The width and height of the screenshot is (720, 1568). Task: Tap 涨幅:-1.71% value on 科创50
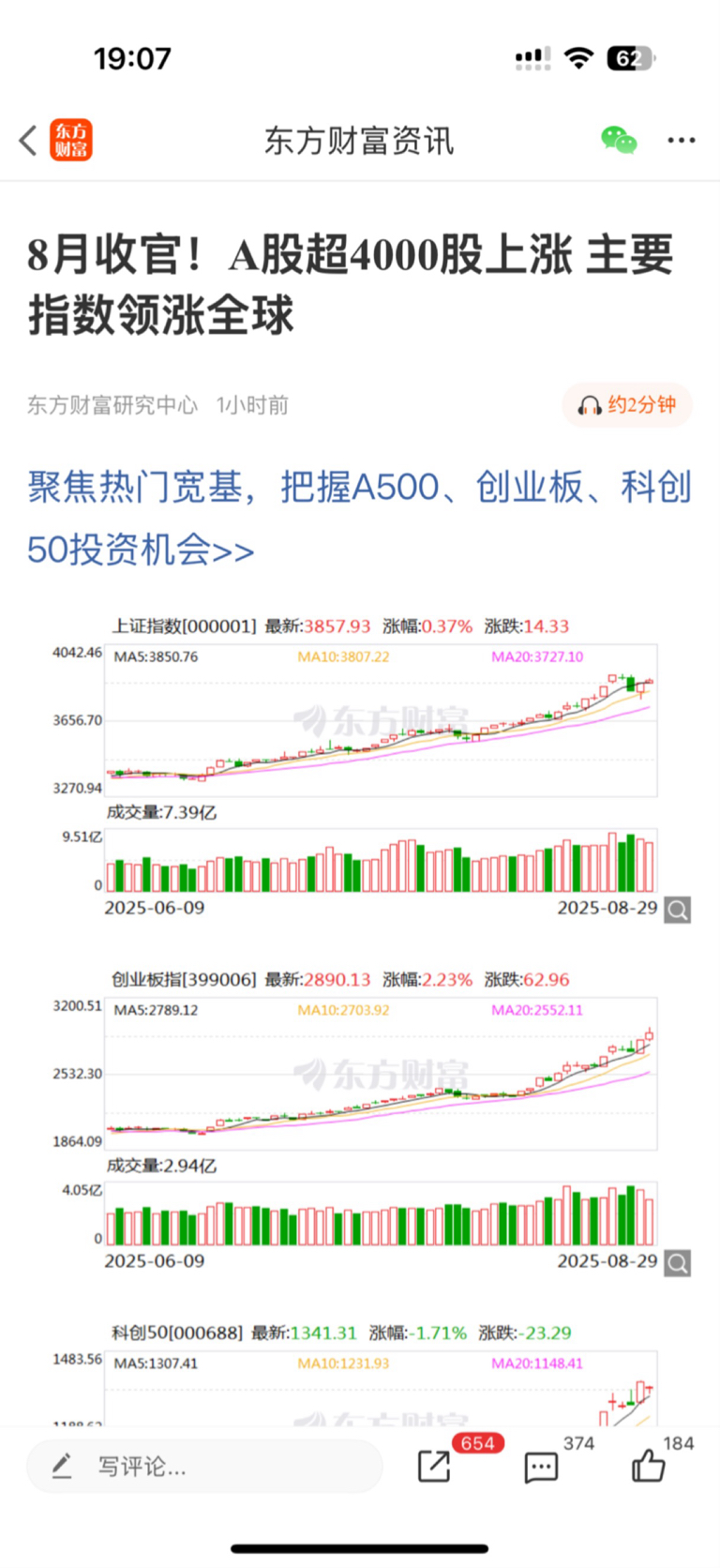pyautogui.click(x=417, y=1334)
